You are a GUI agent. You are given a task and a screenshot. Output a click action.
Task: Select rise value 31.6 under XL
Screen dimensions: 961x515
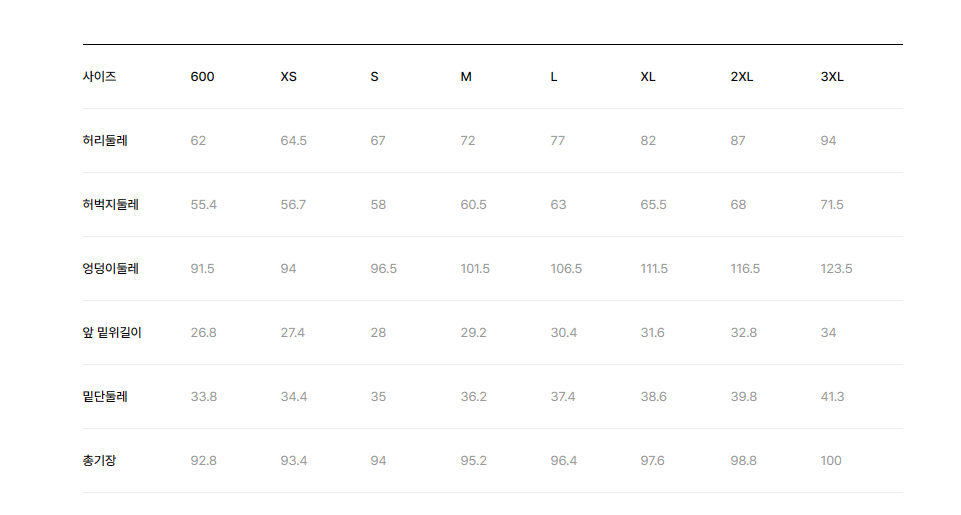tap(652, 332)
